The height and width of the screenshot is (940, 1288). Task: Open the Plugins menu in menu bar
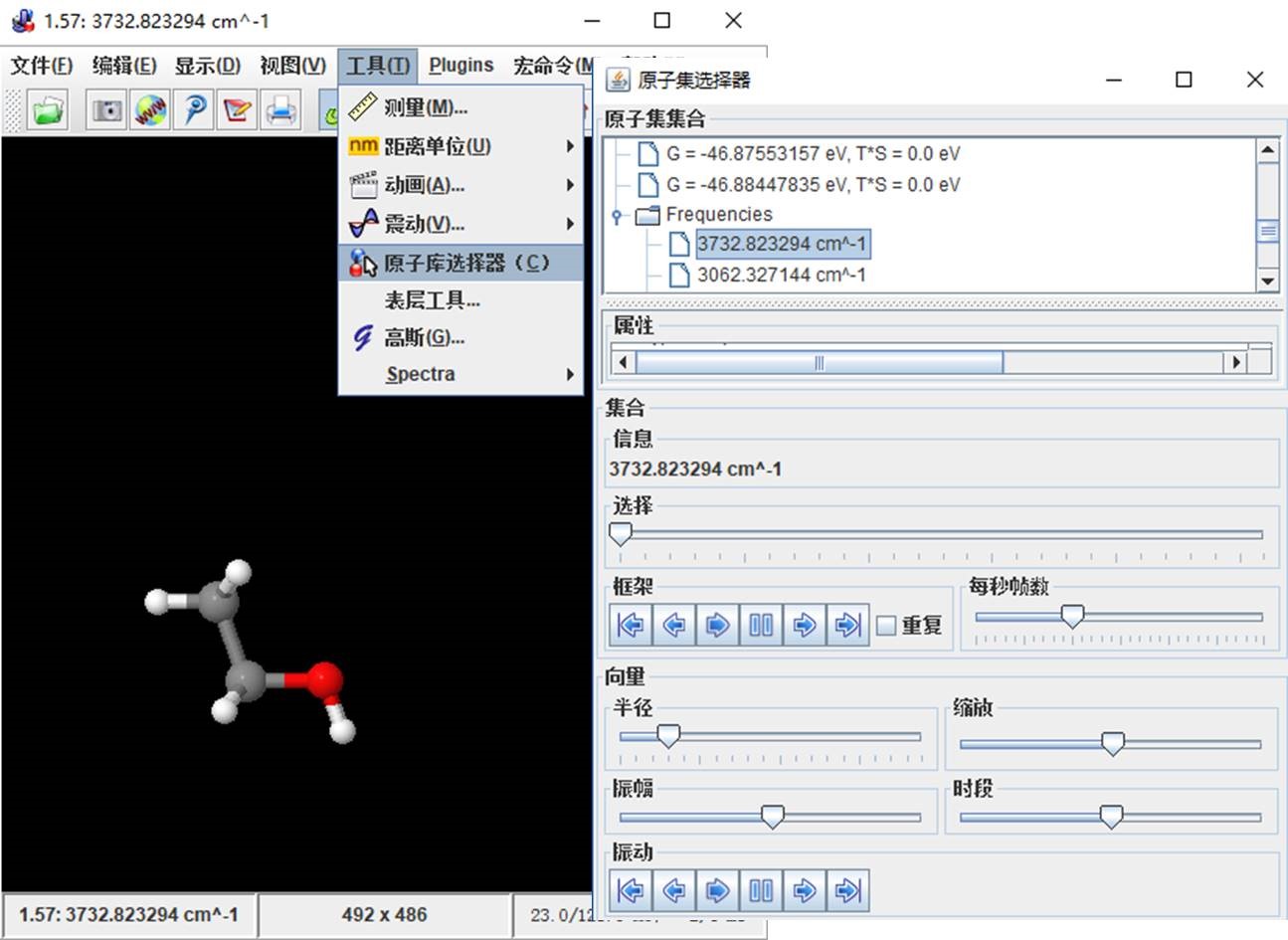pyautogui.click(x=460, y=66)
